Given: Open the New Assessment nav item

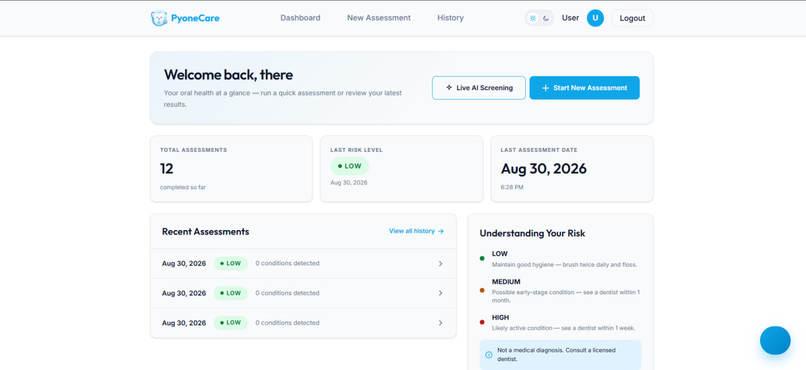Looking at the screenshot, I should (379, 18).
